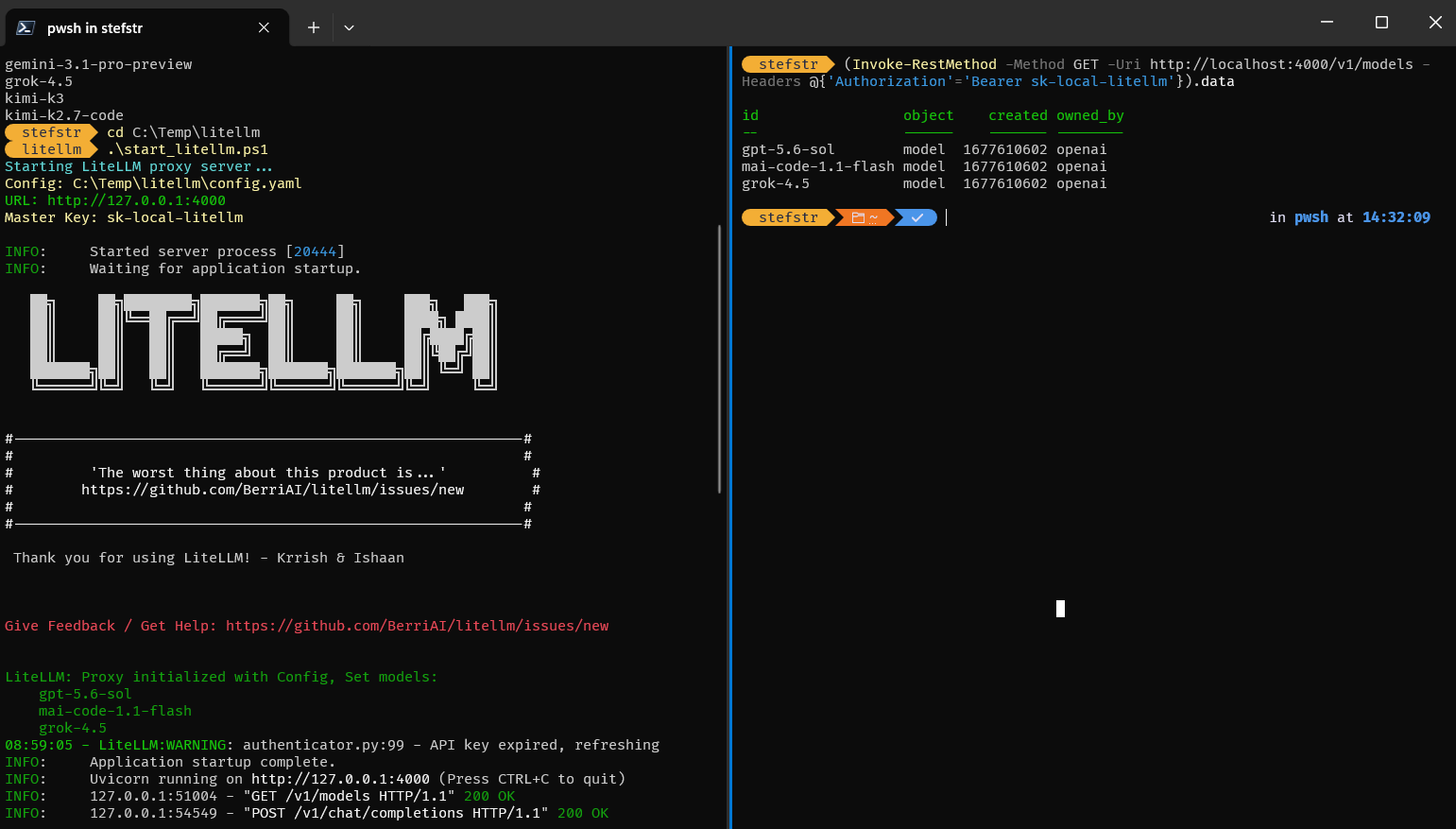Image resolution: width=1456 pixels, height=829 pixels.
Task: Click the 'litellm' prompt segment in left pane
Action: (52, 149)
